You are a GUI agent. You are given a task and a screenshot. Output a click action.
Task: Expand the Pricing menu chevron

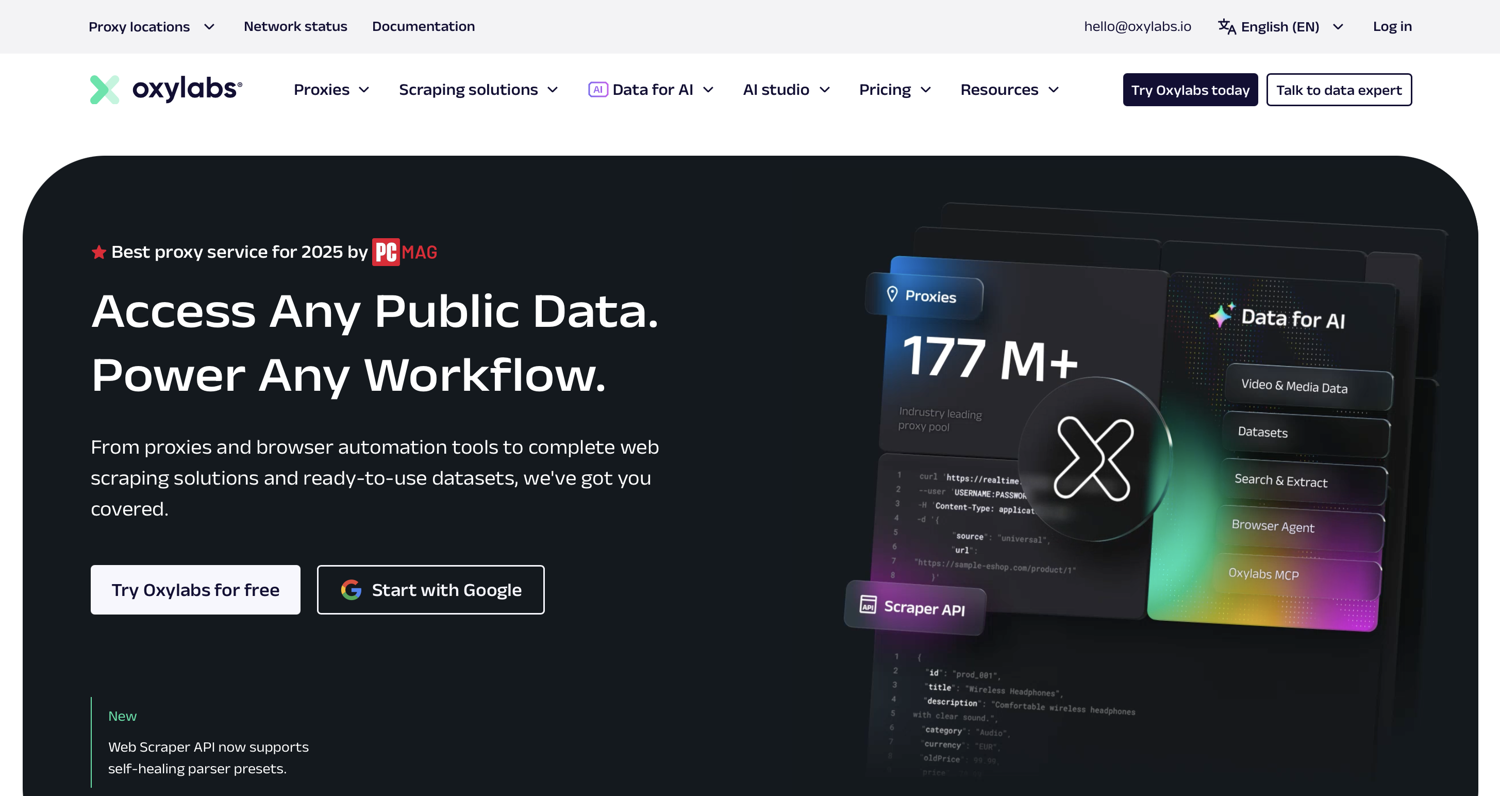pyautogui.click(x=926, y=90)
